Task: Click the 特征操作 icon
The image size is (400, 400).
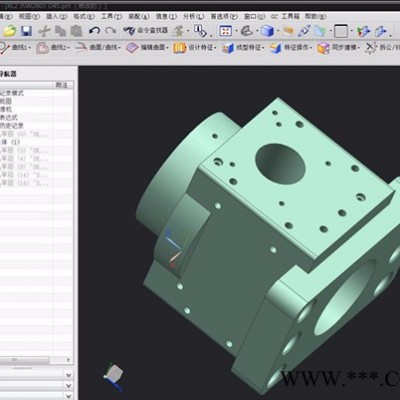Action: point(276,48)
